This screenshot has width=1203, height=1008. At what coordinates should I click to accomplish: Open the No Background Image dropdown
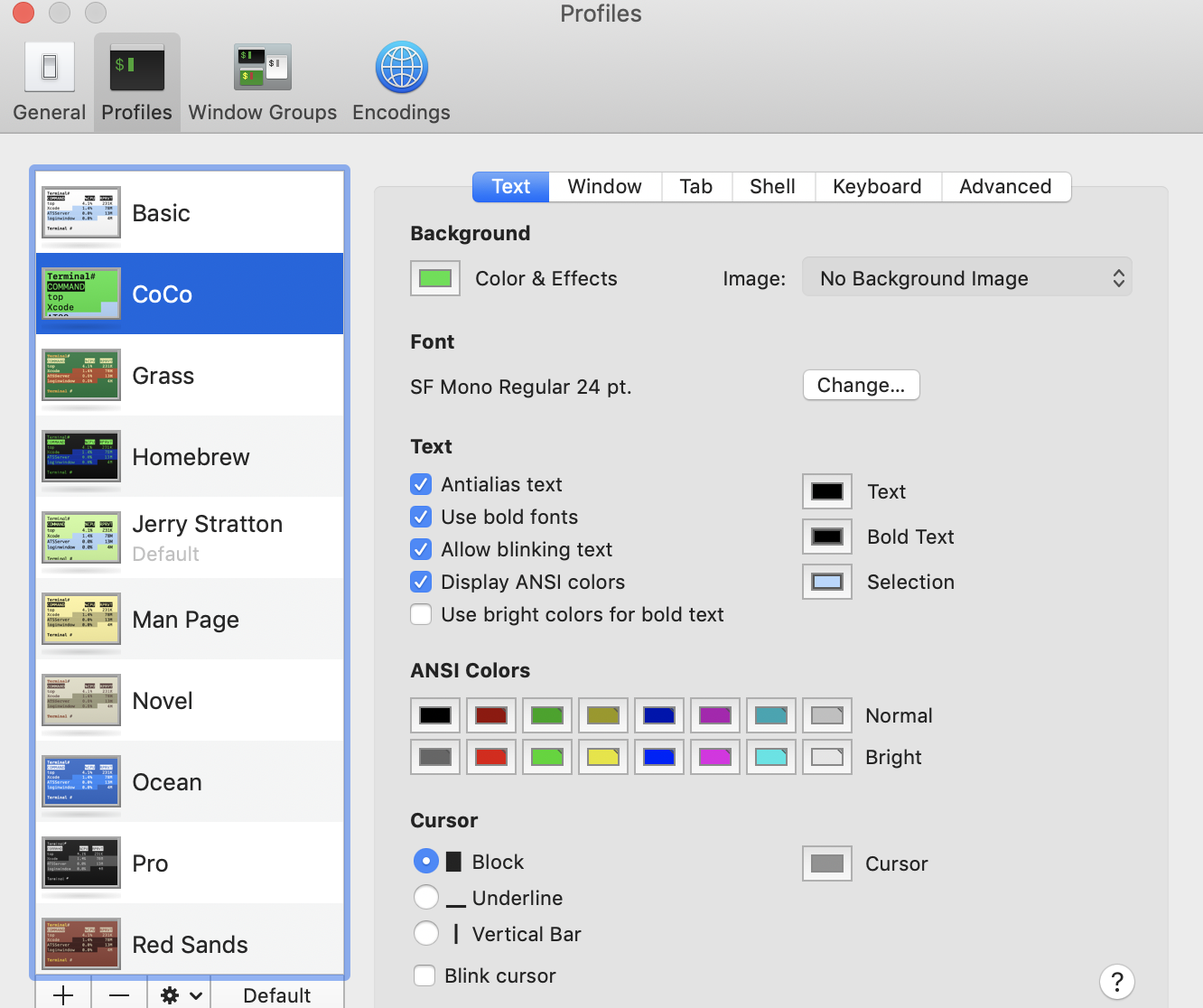click(x=966, y=278)
